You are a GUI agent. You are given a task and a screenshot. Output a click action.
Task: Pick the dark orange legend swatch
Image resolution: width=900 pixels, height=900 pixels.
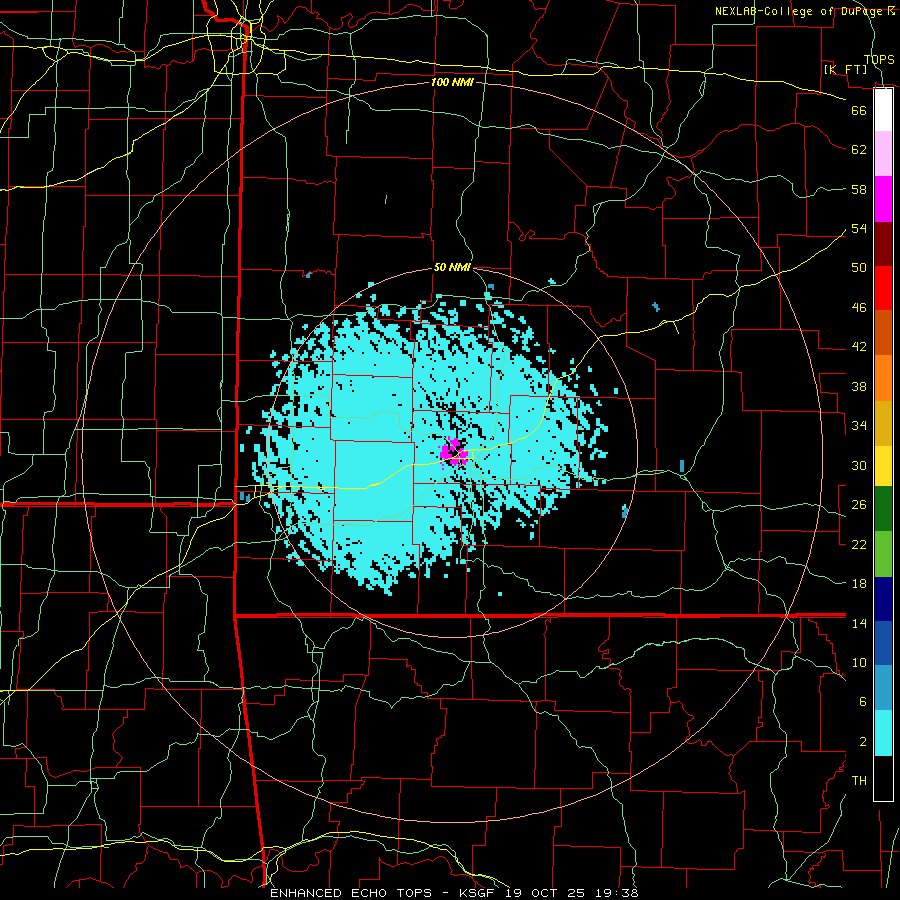click(x=883, y=333)
